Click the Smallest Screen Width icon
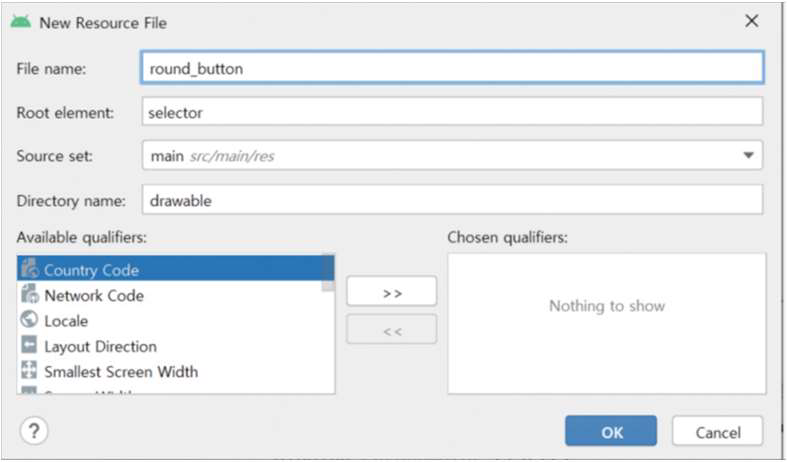Image resolution: width=787 pixels, height=462 pixels. click(29, 370)
